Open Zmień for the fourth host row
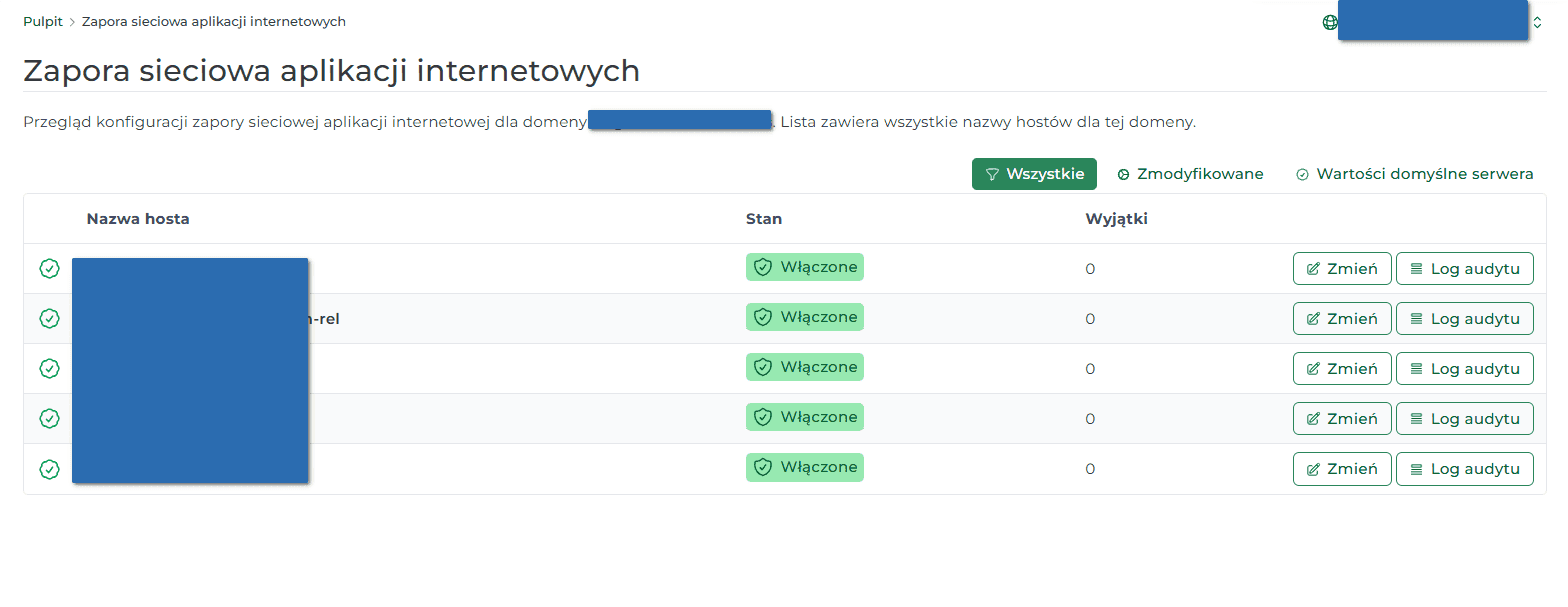This screenshot has height=607, width=1568. coord(1342,419)
